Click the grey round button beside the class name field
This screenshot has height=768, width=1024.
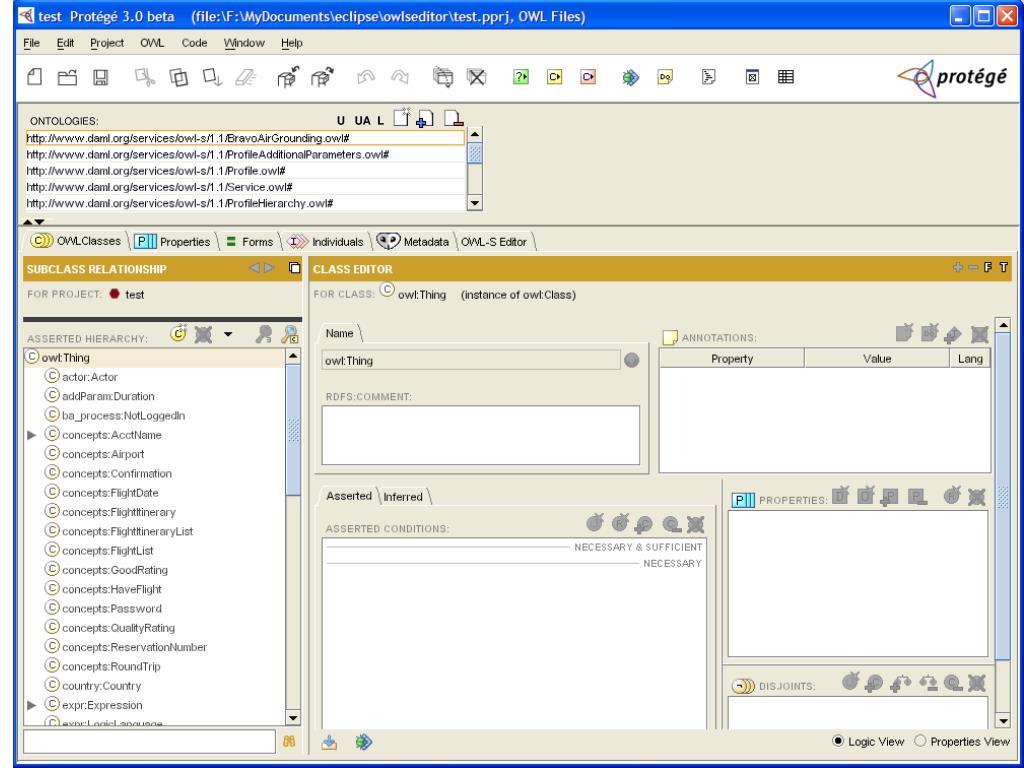tap(632, 360)
